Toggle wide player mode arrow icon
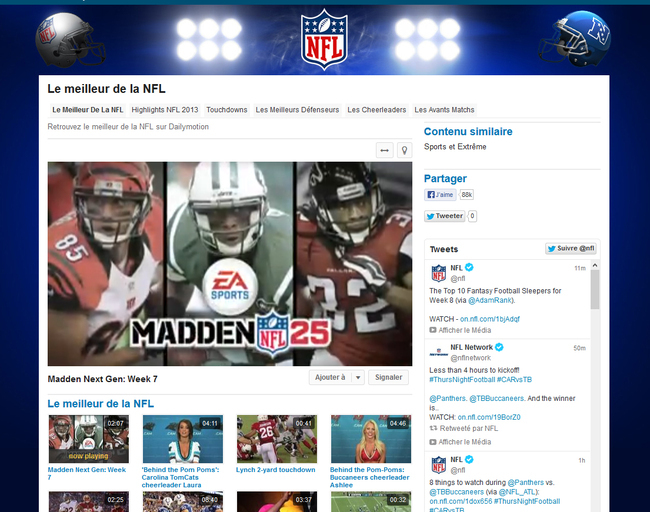Viewport: 650px width, 512px height. pyautogui.click(x=384, y=150)
